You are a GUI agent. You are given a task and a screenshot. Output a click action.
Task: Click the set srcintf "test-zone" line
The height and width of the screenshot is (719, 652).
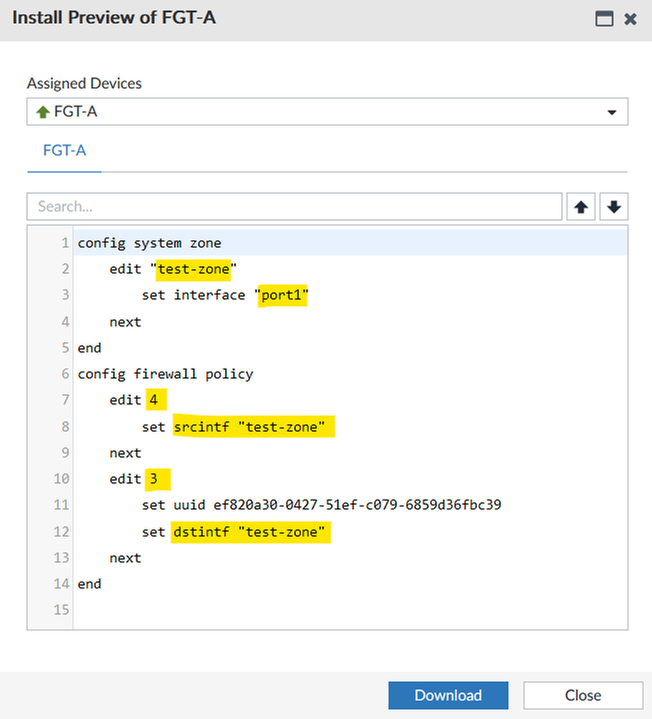coord(235,427)
